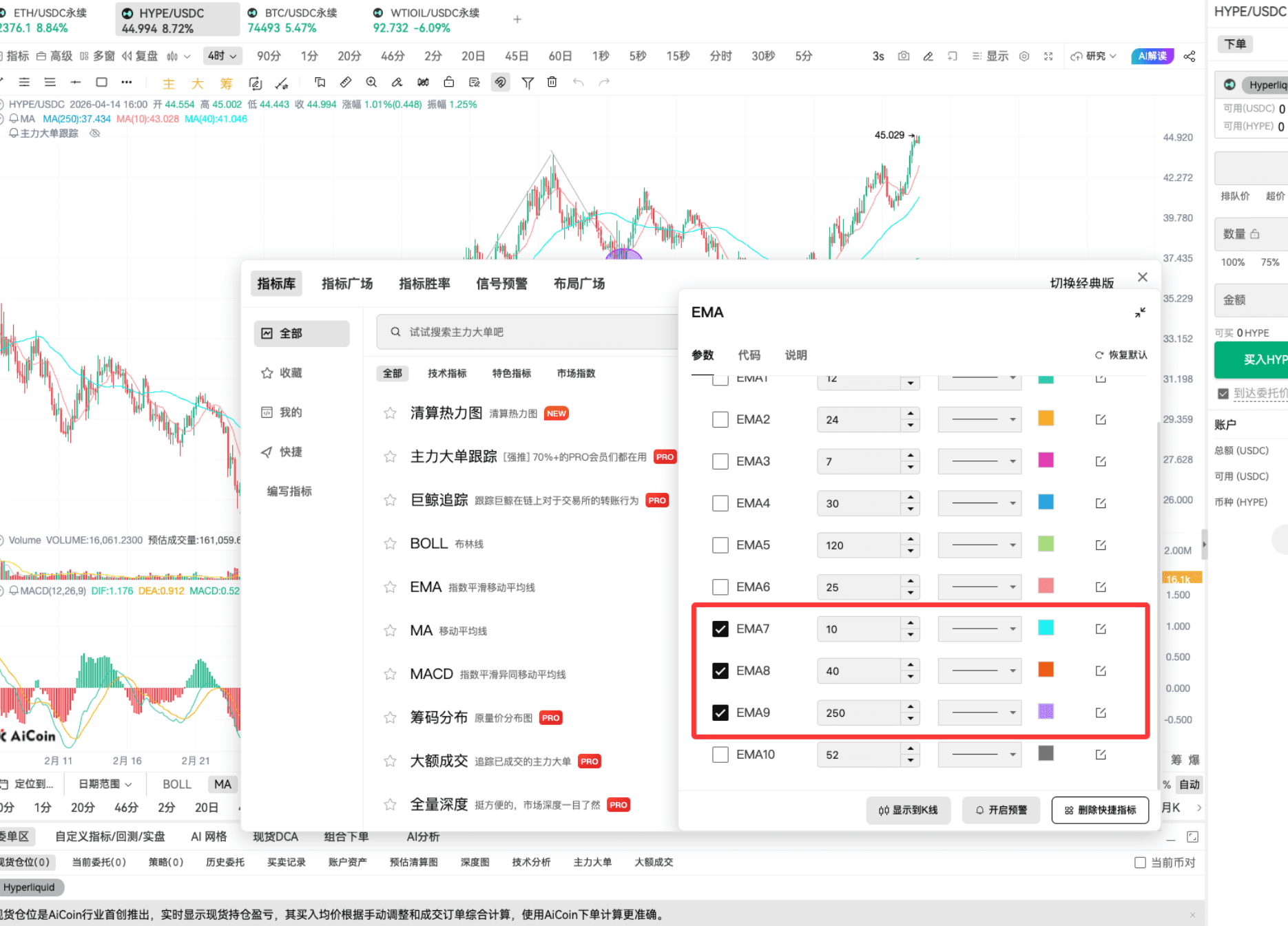Open the 4时 timeframe dropdown

coord(222,56)
